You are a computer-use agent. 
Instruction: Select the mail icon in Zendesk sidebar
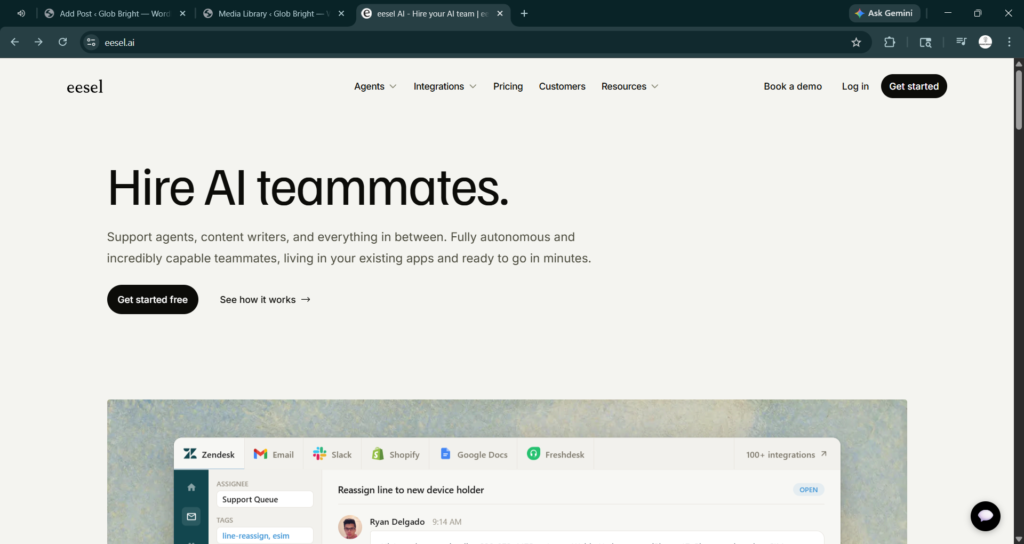[x=191, y=517]
